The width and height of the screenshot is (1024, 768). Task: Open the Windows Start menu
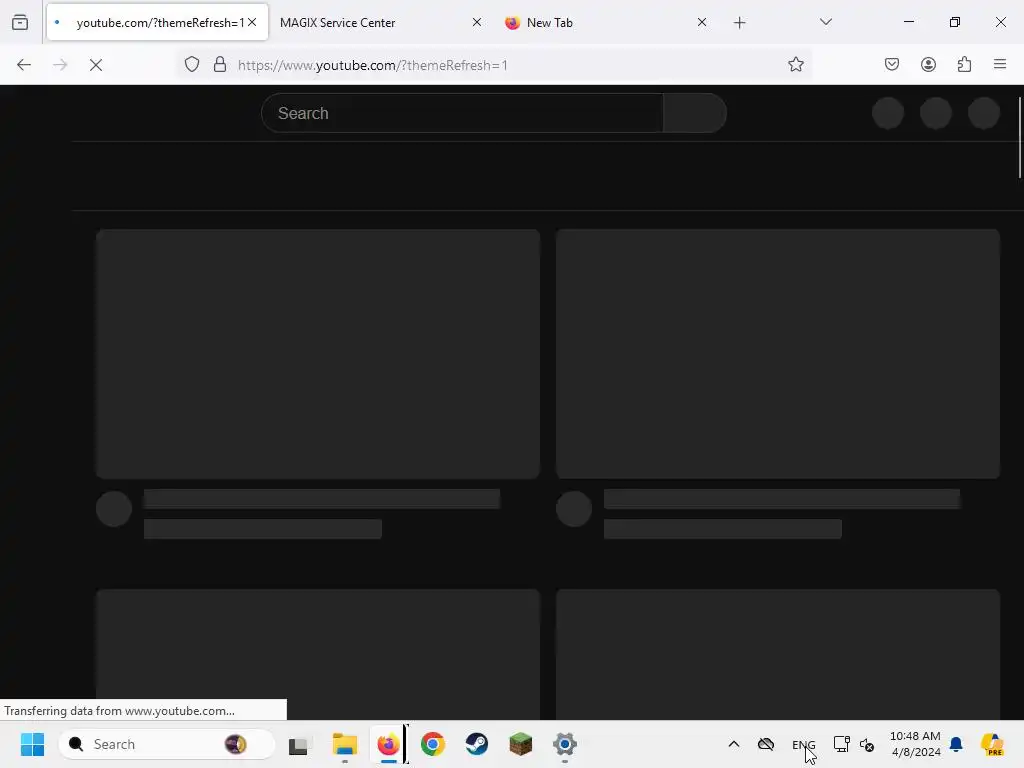[32, 744]
